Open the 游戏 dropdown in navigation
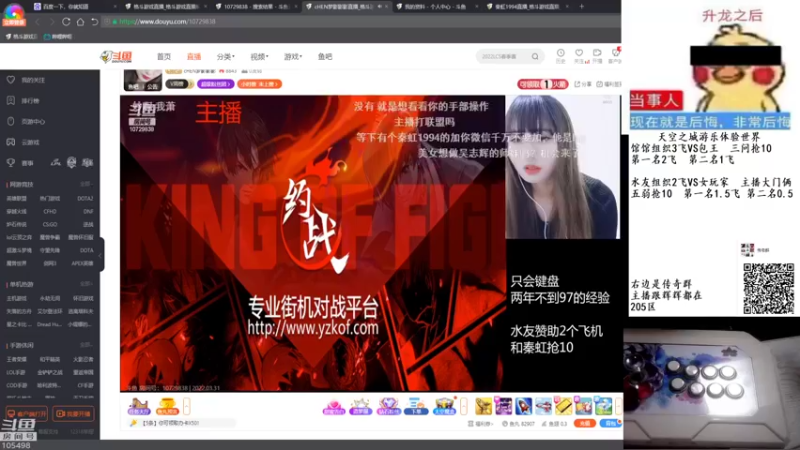The height and width of the screenshot is (450, 800). point(293,57)
